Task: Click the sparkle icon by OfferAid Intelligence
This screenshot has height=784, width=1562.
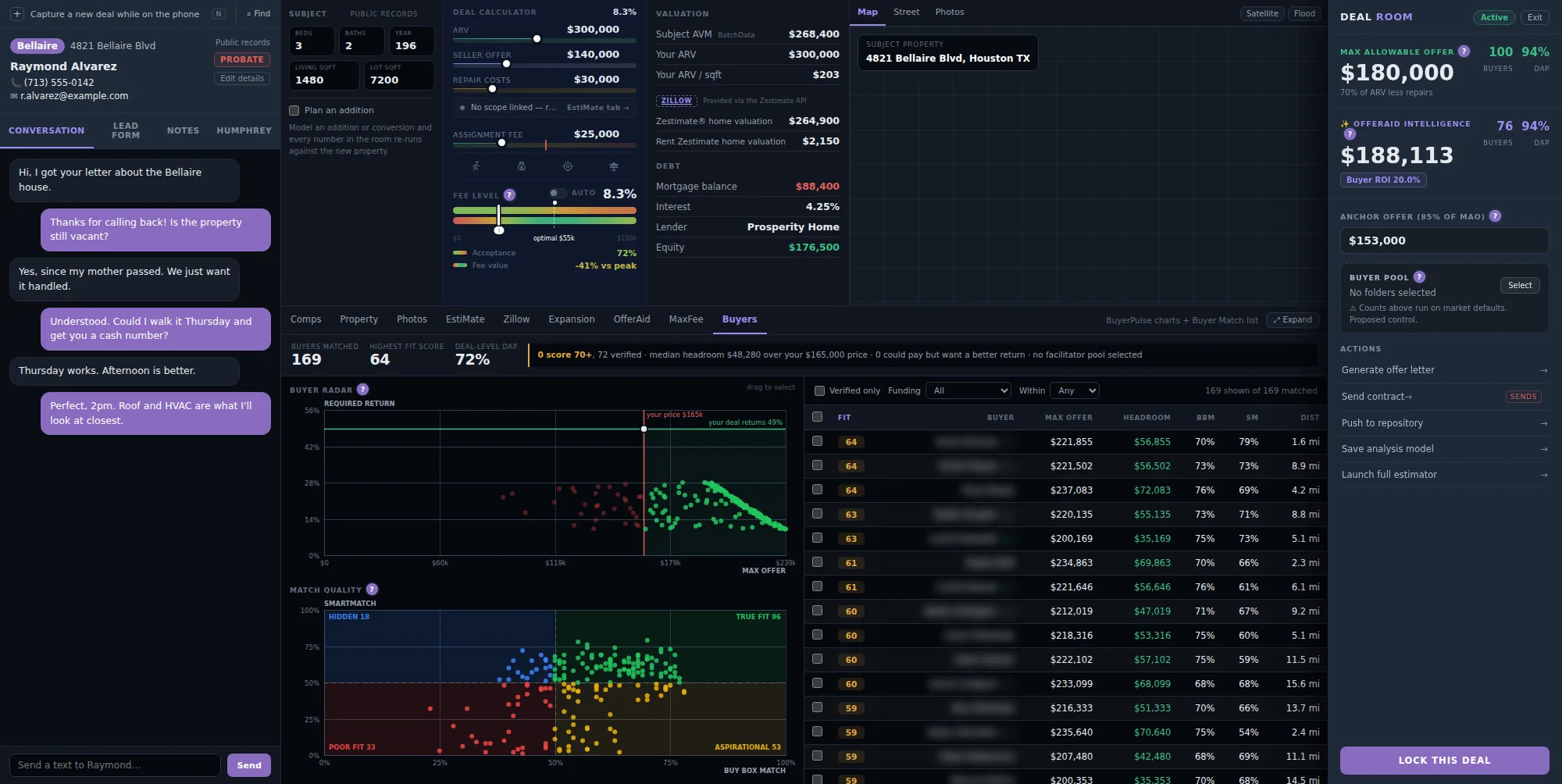Action: 1345,124
